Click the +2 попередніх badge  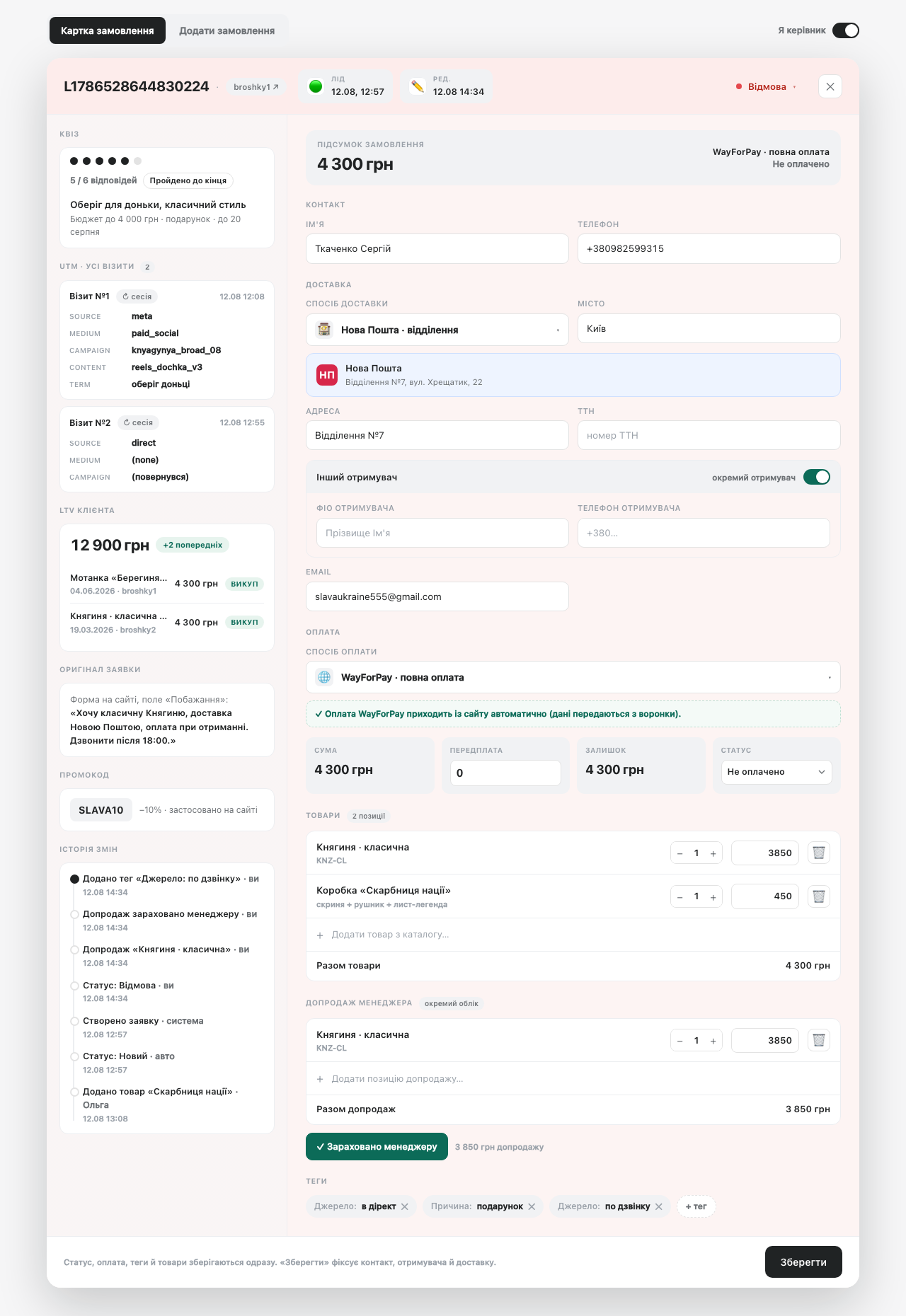tap(193, 545)
